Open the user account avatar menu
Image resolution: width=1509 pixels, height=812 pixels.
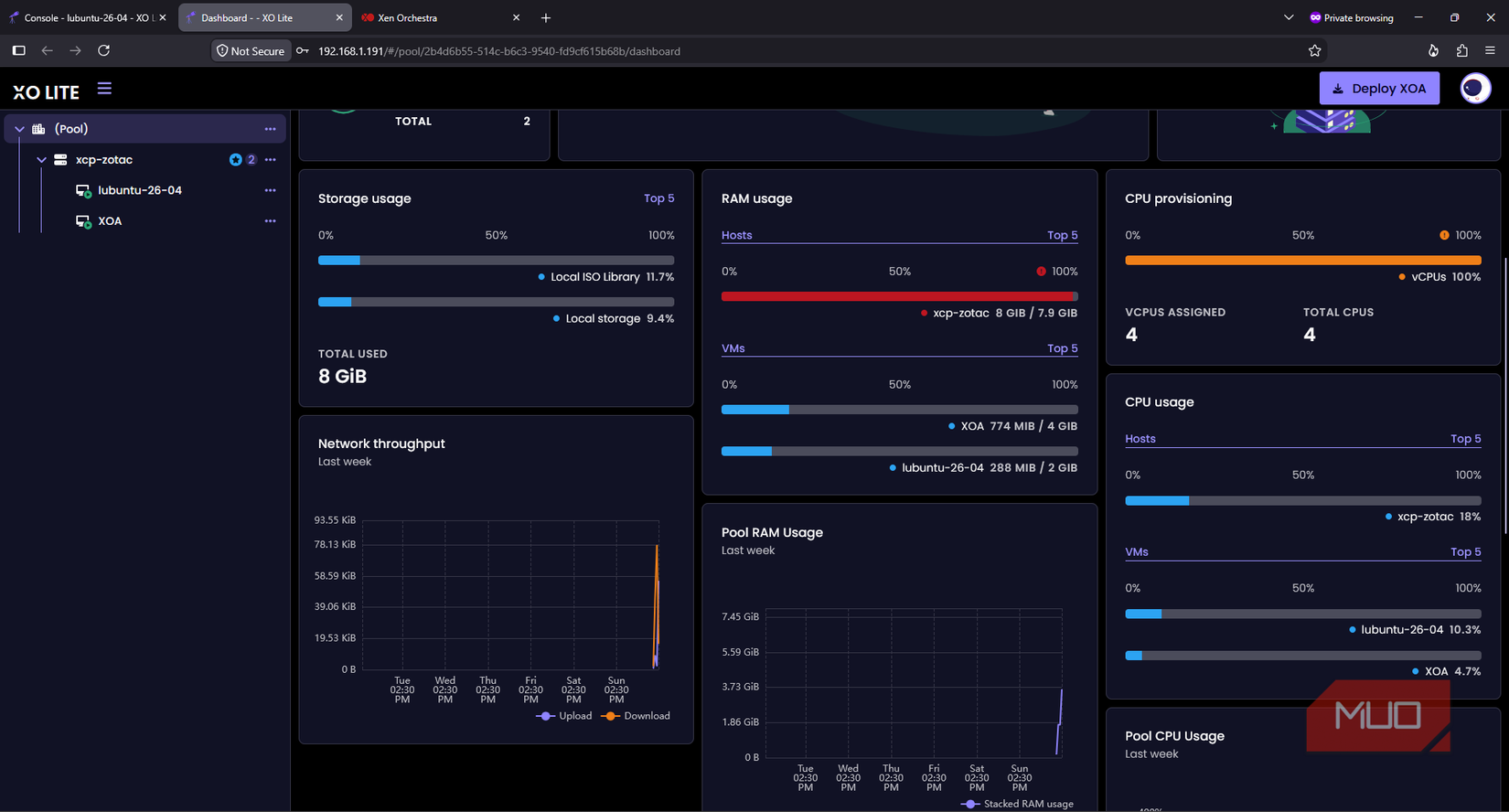[1474, 89]
